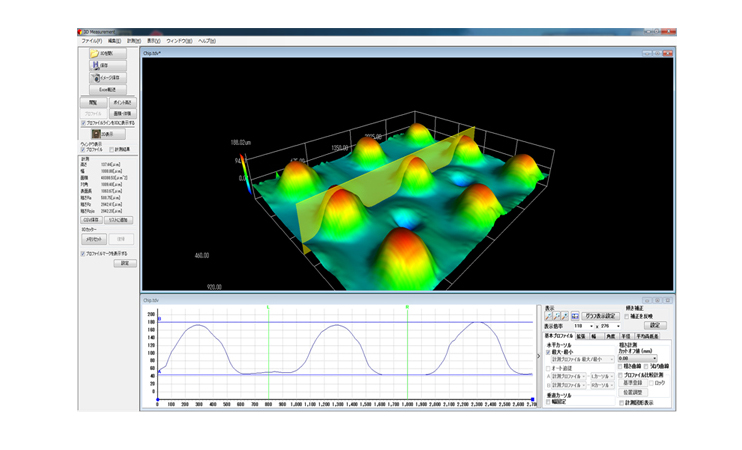Click the magnifier icon beside the blue fit icon

(x=565, y=316)
